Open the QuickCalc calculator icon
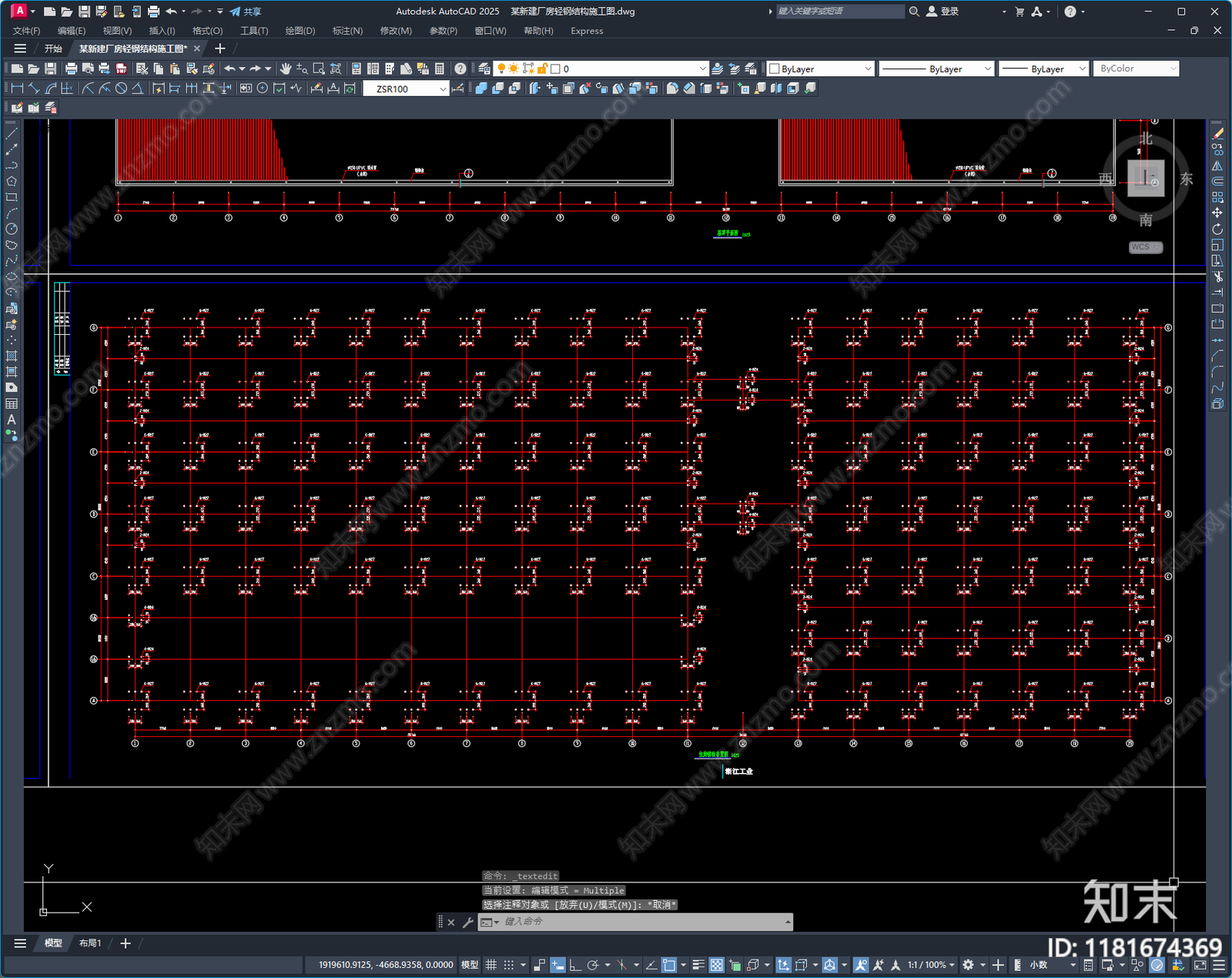The width and height of the screenshot is (1232, 978). (x=440, y=69)
